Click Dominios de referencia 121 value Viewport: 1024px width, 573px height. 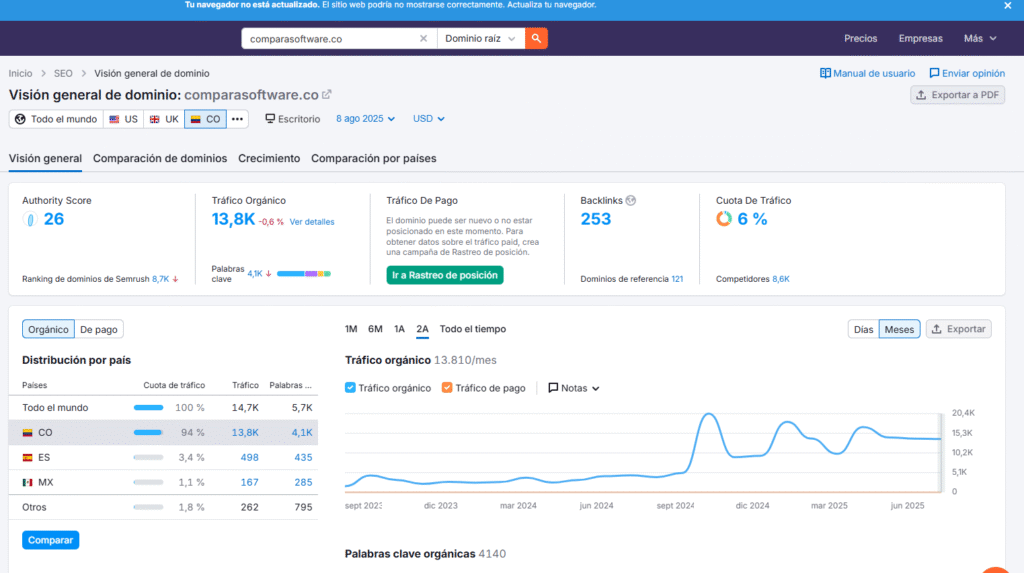(677, 279)
